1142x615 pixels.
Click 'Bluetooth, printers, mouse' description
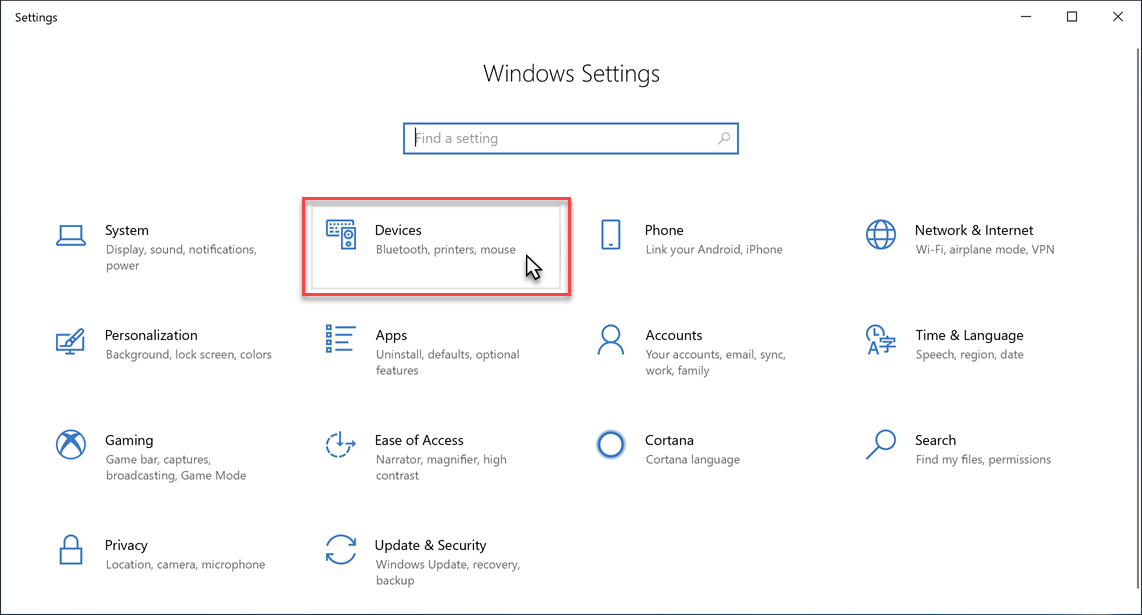coord(446,249)
